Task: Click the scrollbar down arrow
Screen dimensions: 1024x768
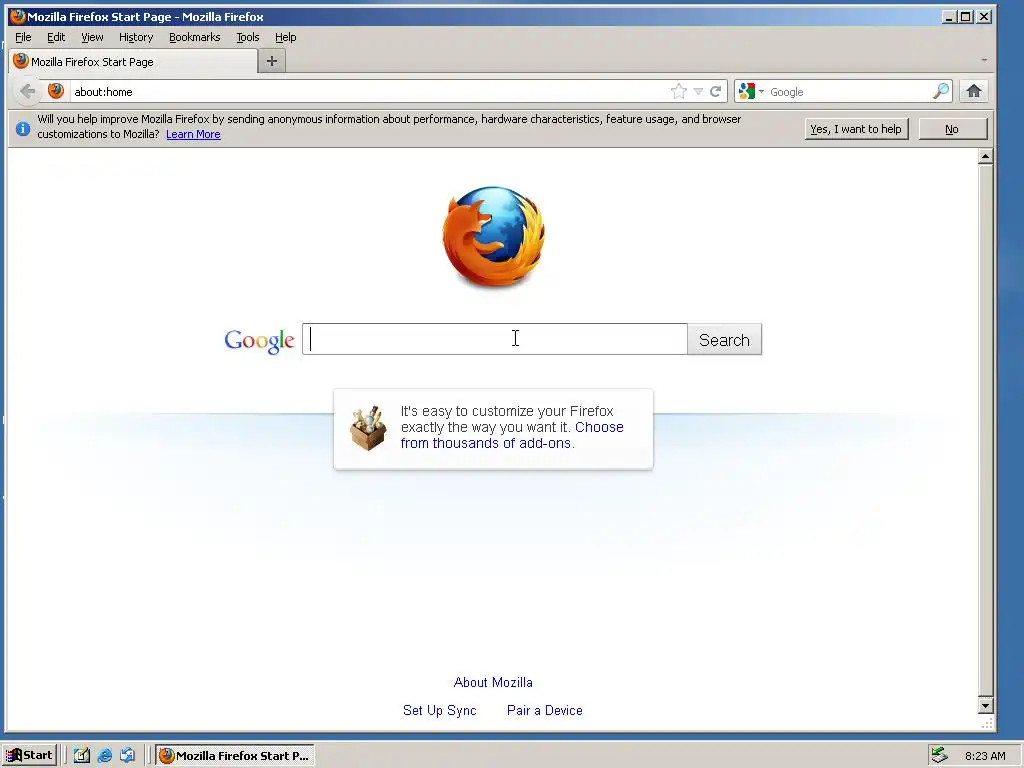Action: [x=985, y=705]
